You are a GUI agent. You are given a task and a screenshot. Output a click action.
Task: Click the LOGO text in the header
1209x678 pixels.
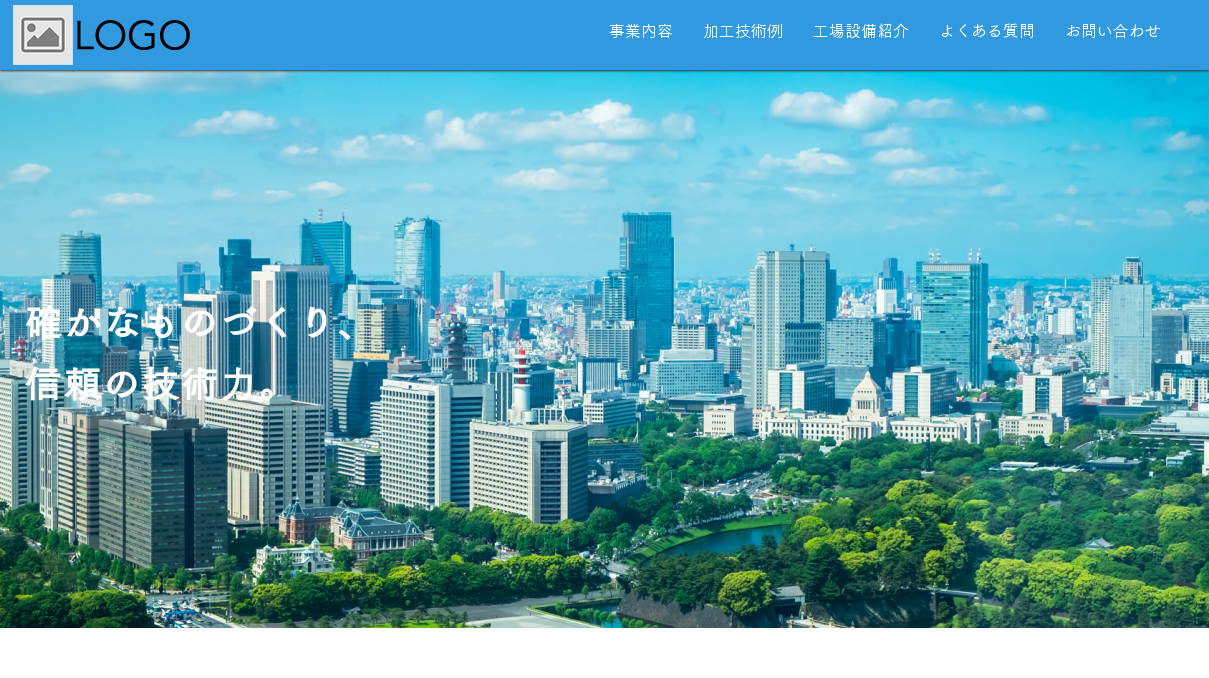pyautogui.click(x=132, y=35)
